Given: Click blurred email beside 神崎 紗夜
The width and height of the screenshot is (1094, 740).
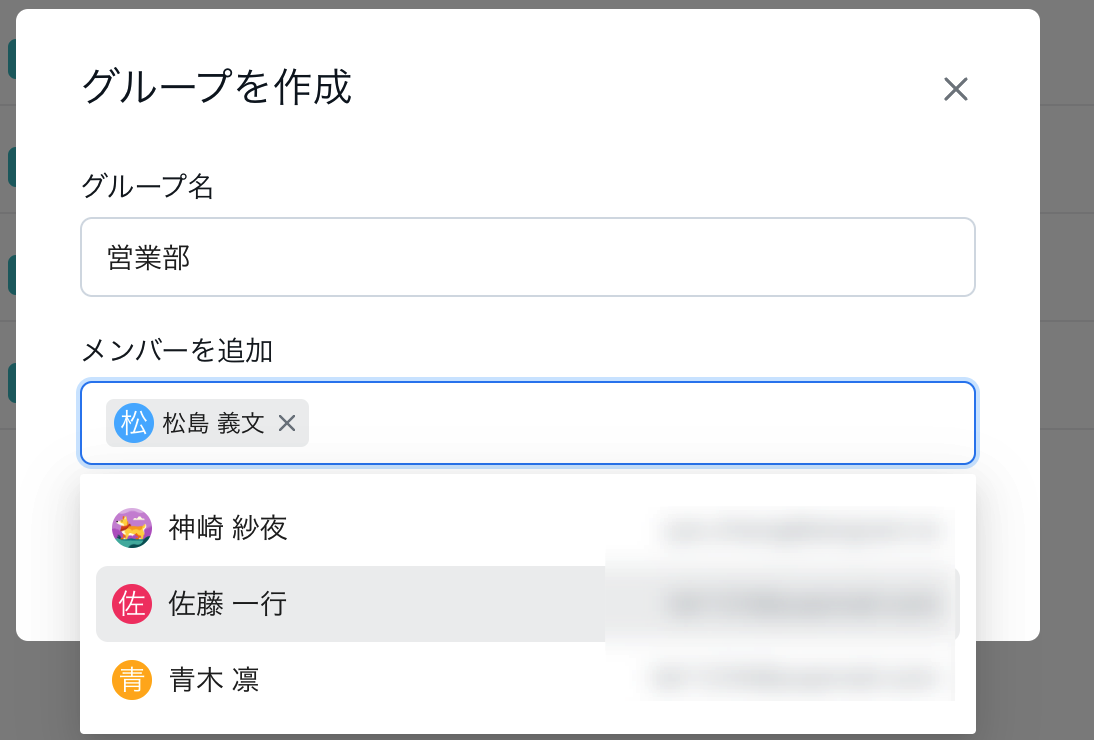Looking at the screenshot, I should (x=801, y=531).
